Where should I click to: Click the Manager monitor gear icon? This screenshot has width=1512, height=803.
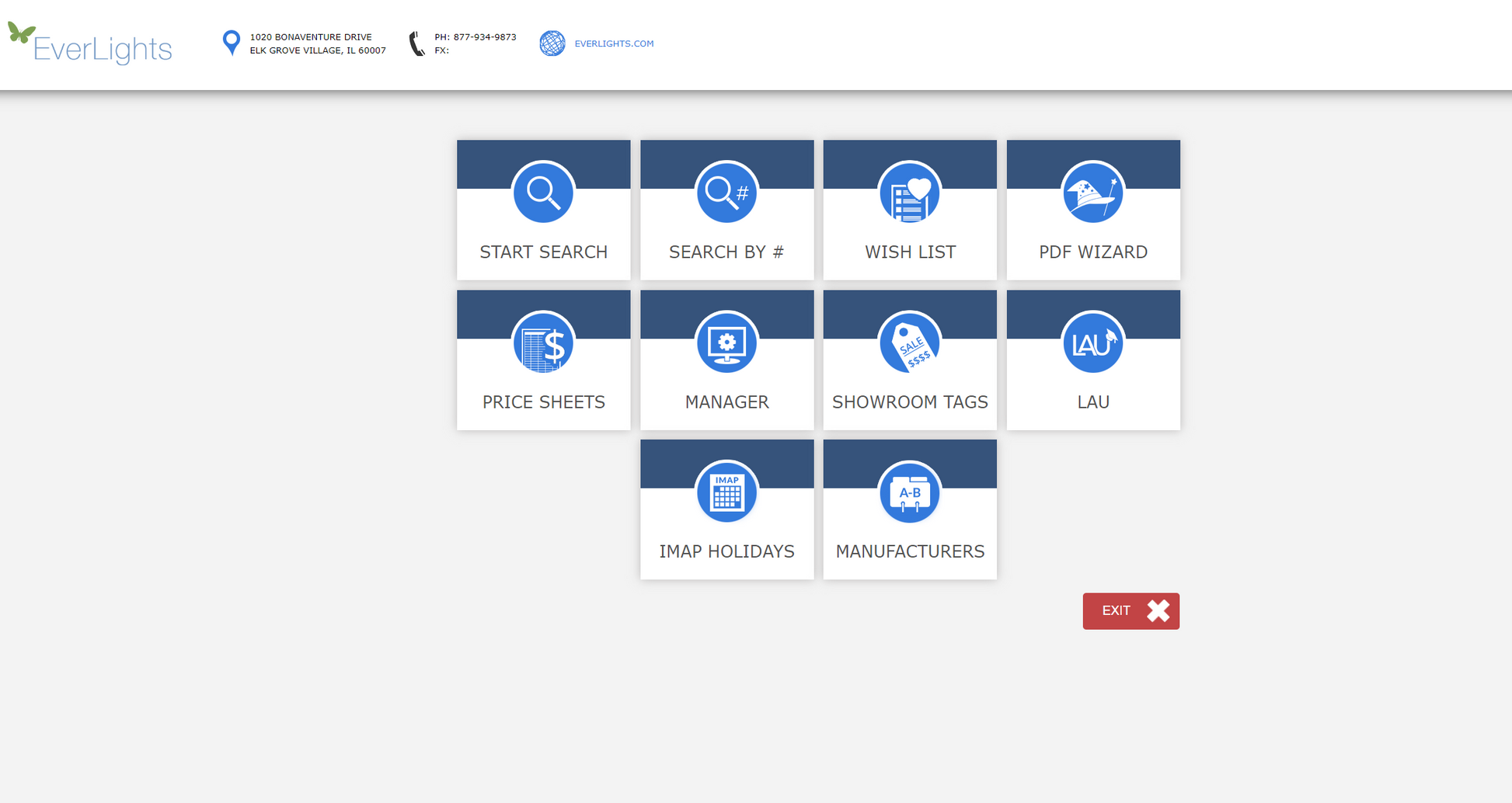coord(726,342)
